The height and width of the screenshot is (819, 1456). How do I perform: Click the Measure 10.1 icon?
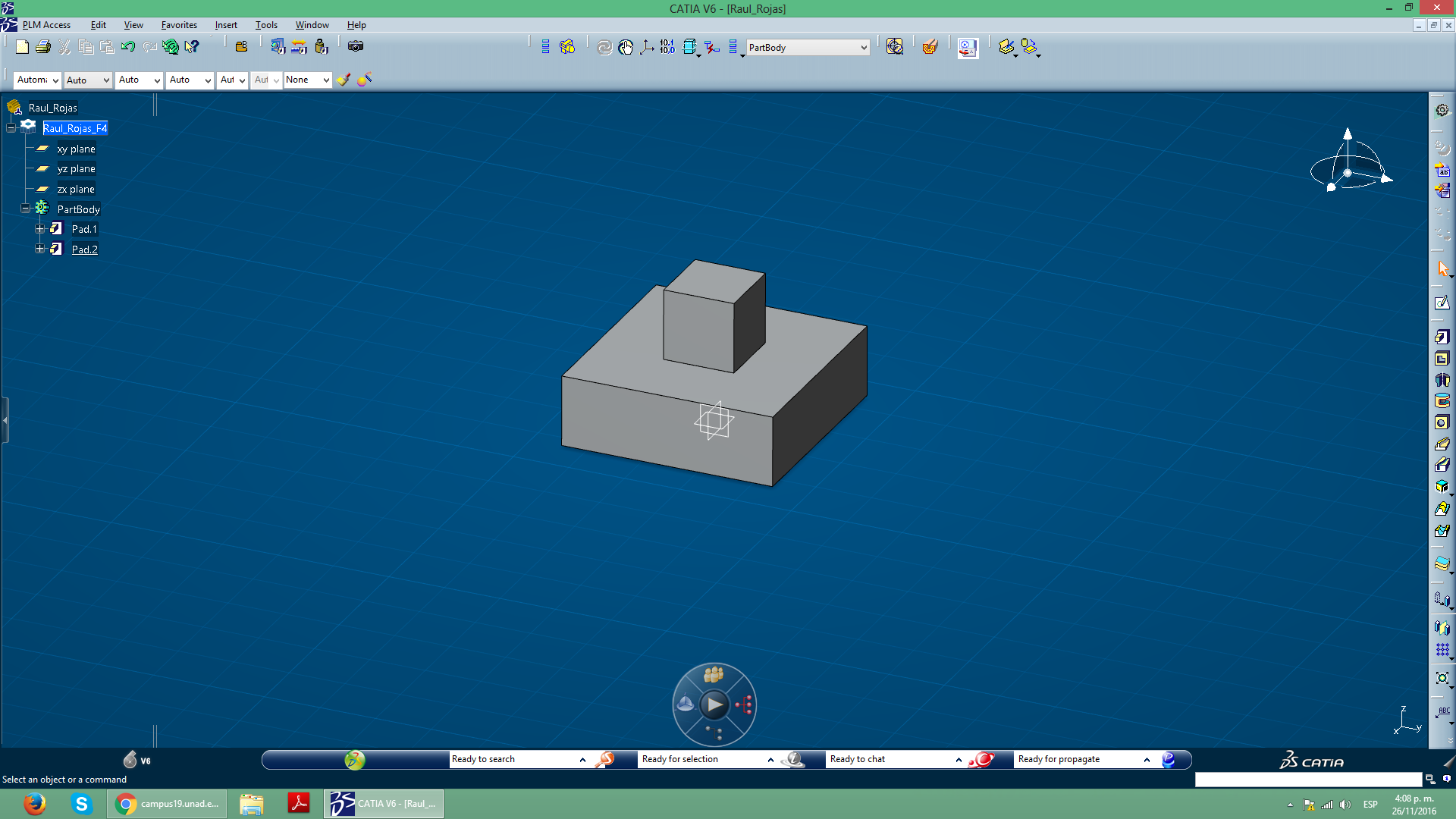(x=667, y=47)
